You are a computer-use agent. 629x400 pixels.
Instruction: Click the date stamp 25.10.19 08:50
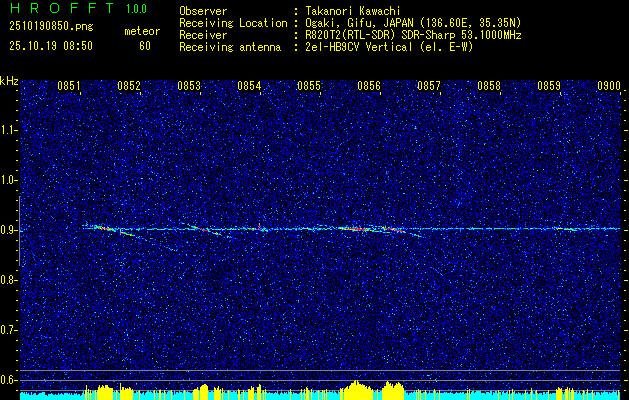[51, 46]
